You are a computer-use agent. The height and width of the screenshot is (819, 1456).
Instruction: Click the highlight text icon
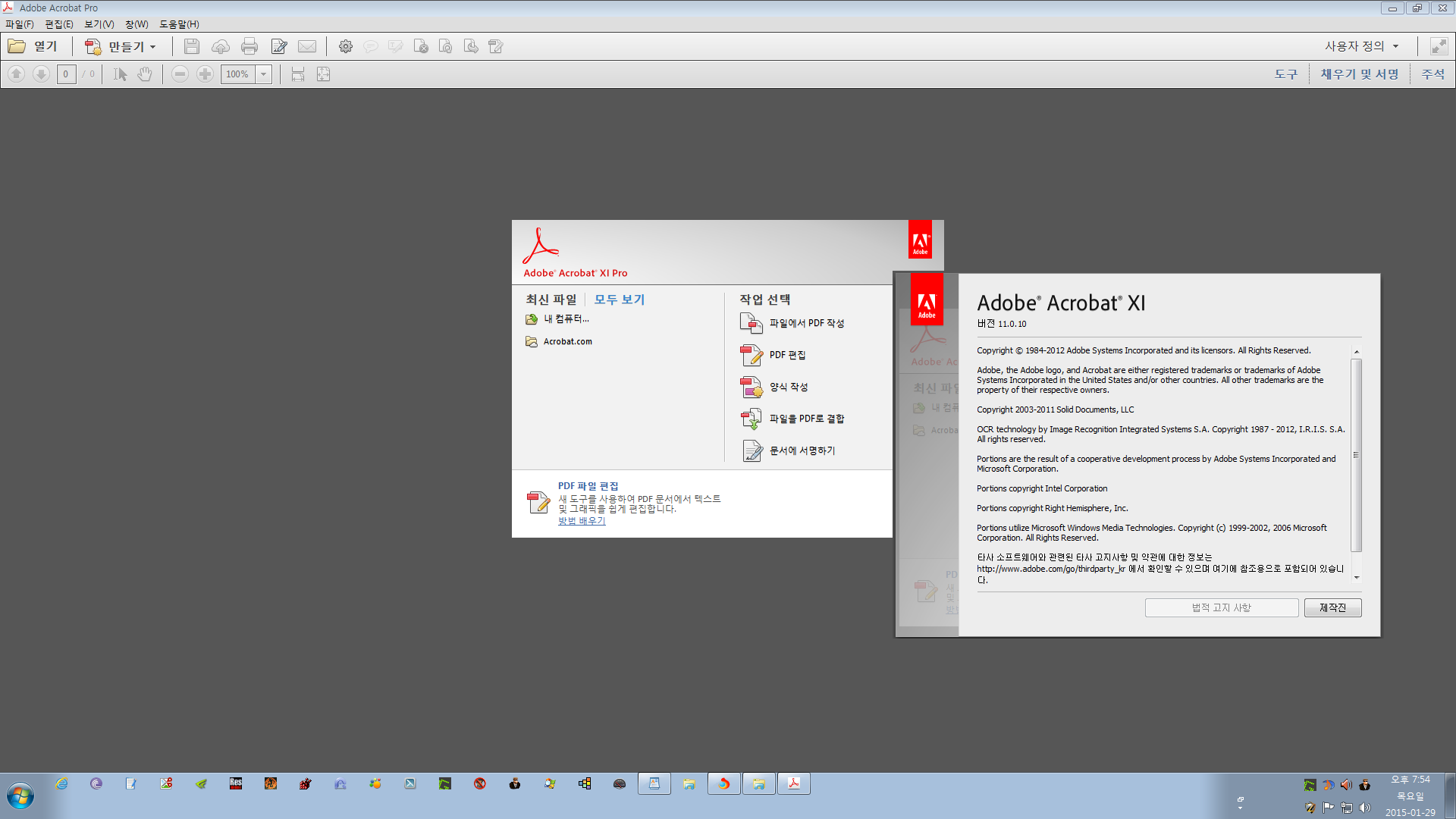click(395, 47)
